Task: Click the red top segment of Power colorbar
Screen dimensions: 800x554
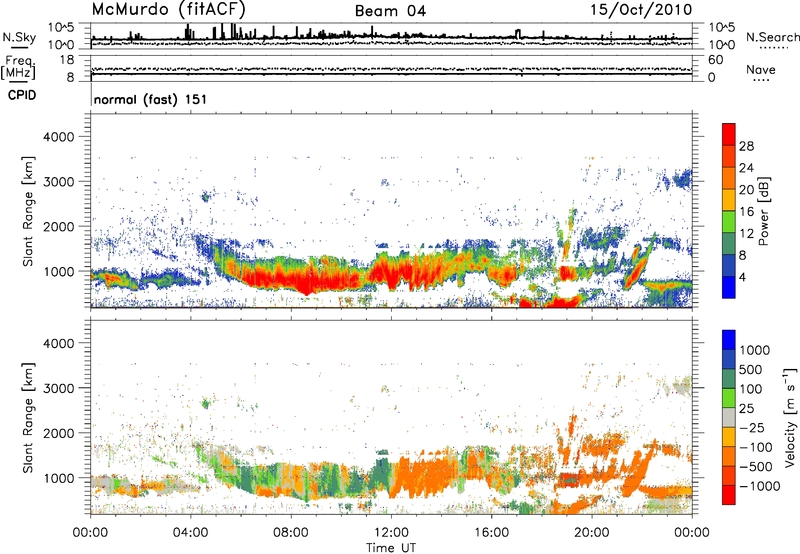Action: (x=729, y=135)
